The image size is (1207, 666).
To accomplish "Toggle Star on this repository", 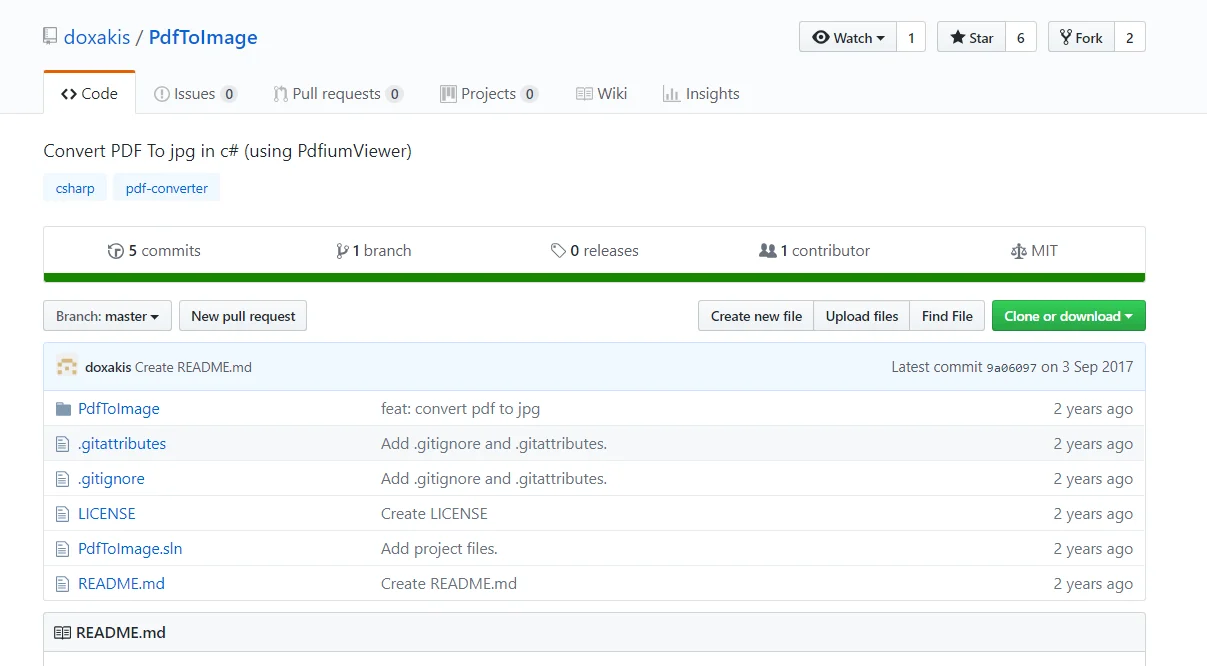I will pyautogui.click(x=971, y=37).
